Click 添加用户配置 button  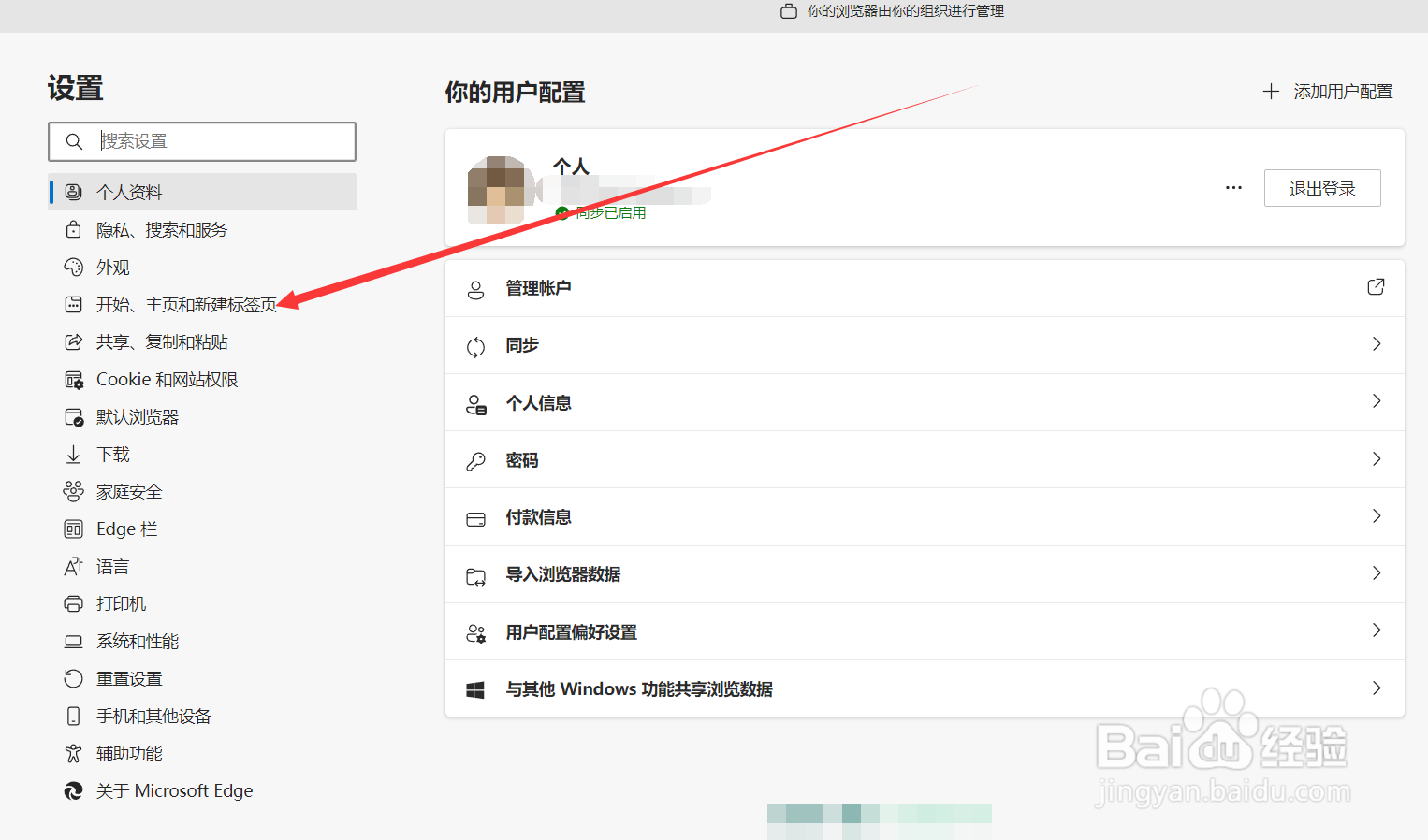[x=1327, y=92]
